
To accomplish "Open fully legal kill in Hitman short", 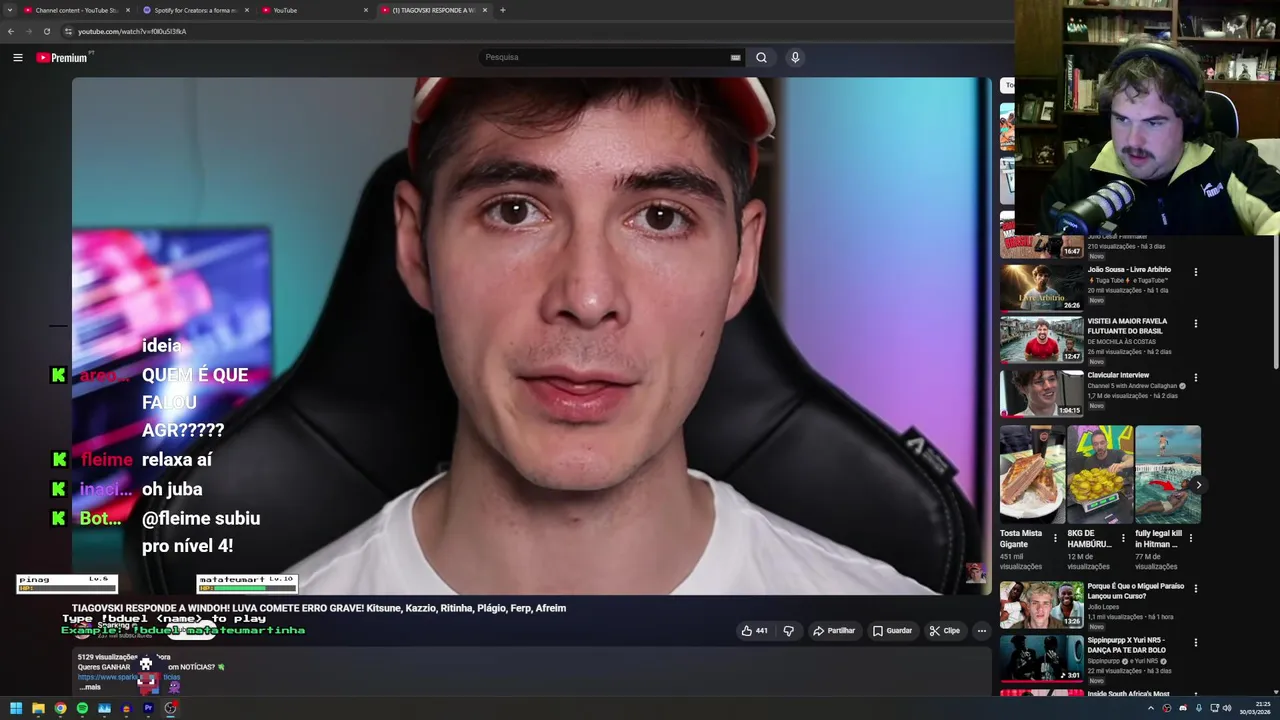I will click(x=1168, y=475).
